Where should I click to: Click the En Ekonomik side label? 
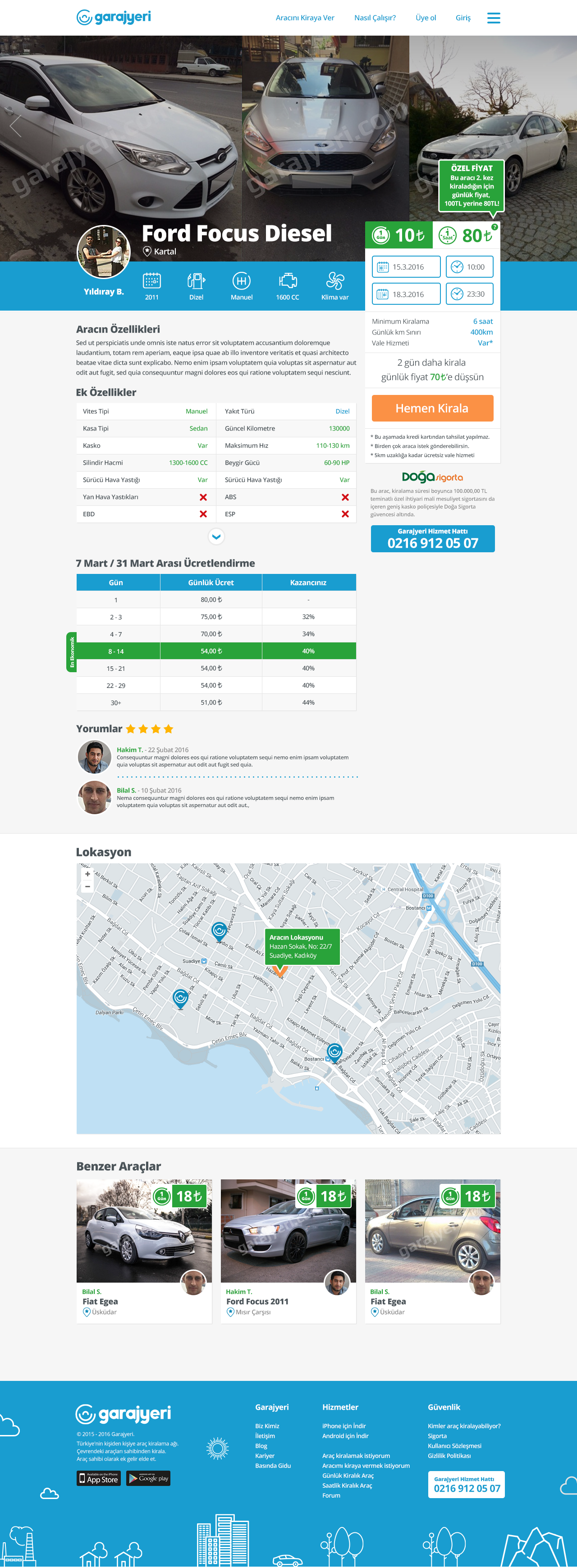point(71,652)
